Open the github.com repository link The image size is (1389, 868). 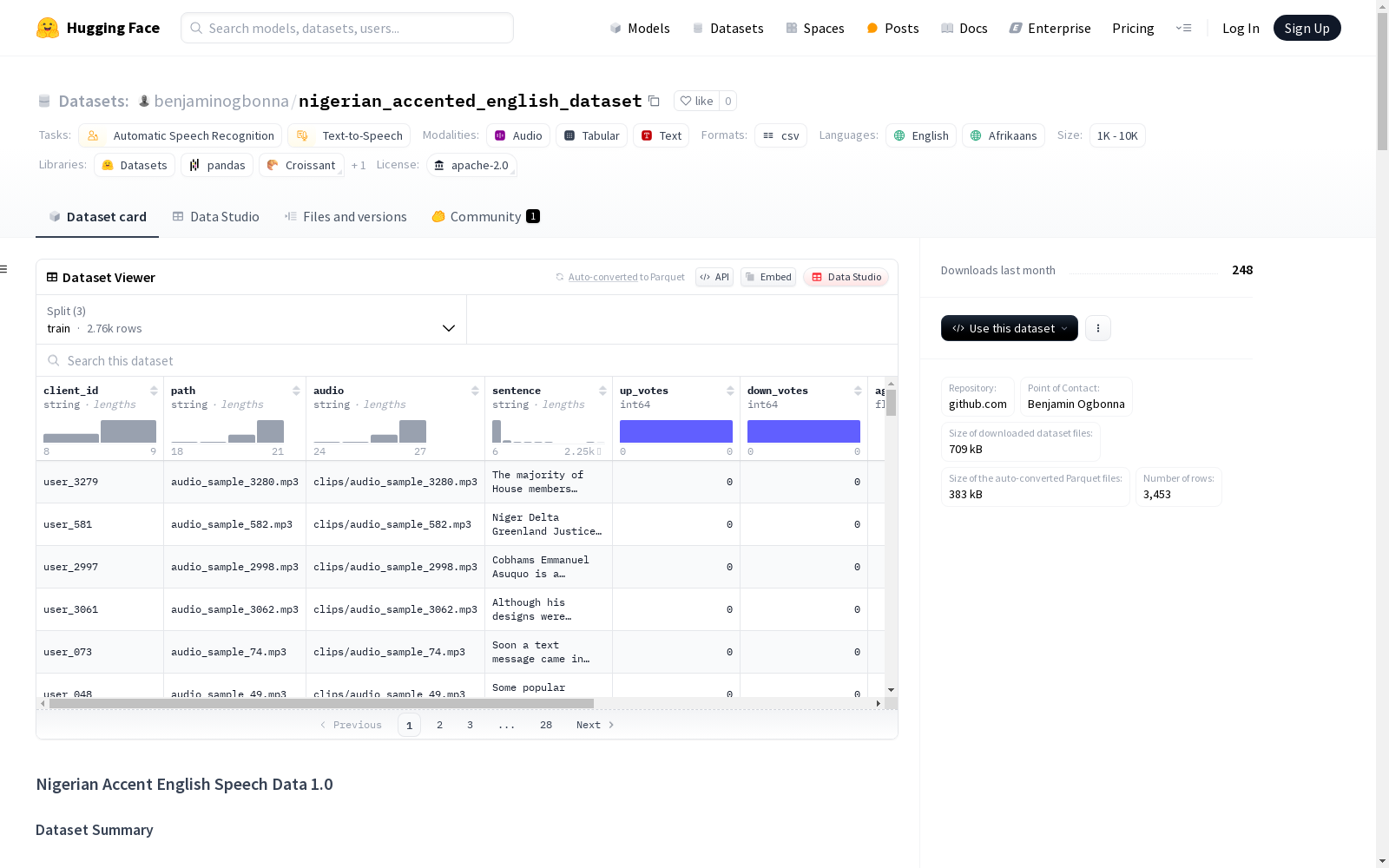[x=978, y=404]
